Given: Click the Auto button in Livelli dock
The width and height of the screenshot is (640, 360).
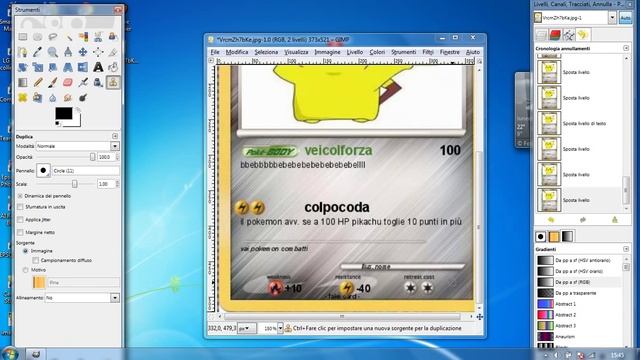Looking at the screenshot, I should coord(625,18).
